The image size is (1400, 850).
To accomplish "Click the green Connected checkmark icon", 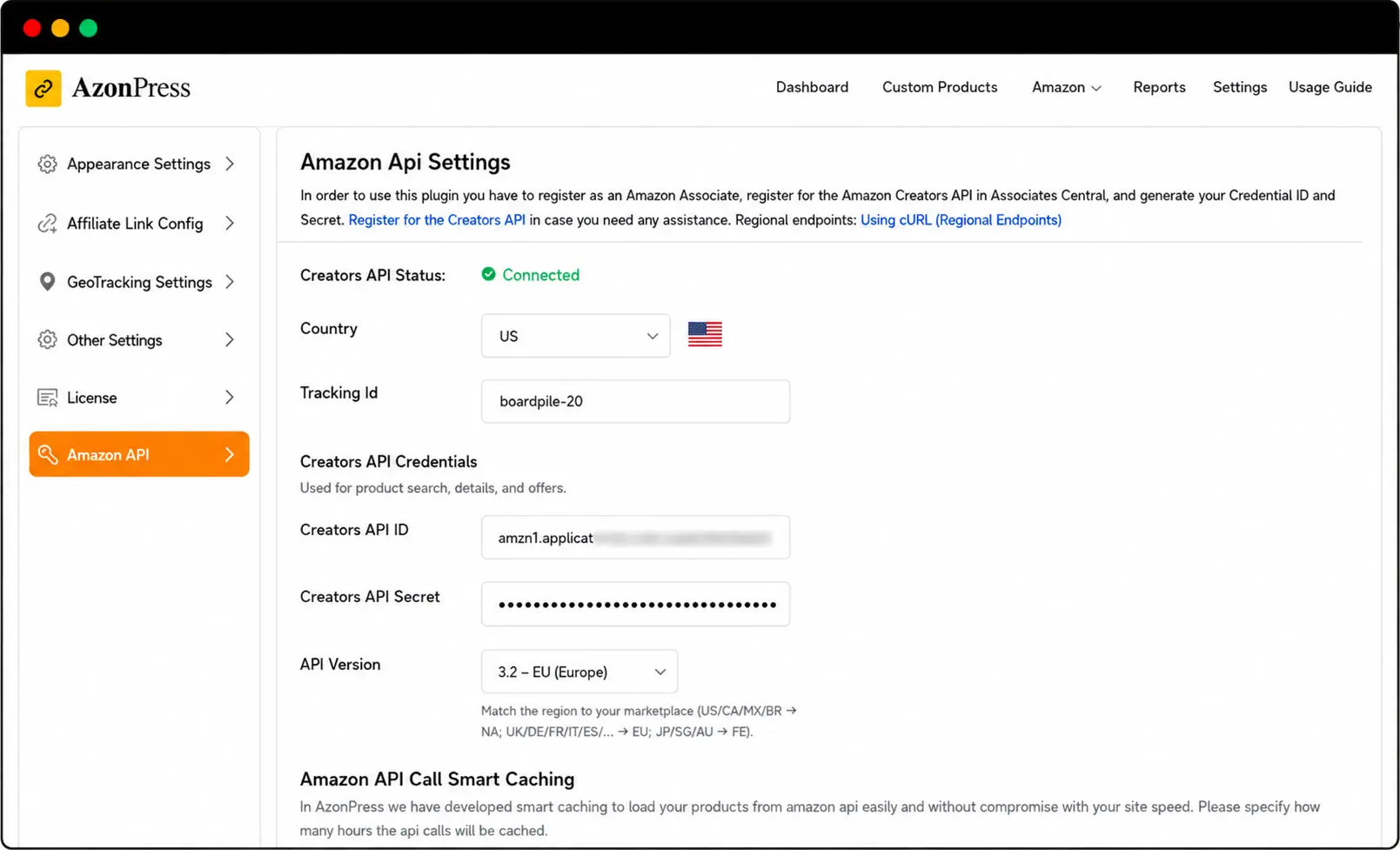I will coord(489,274).
